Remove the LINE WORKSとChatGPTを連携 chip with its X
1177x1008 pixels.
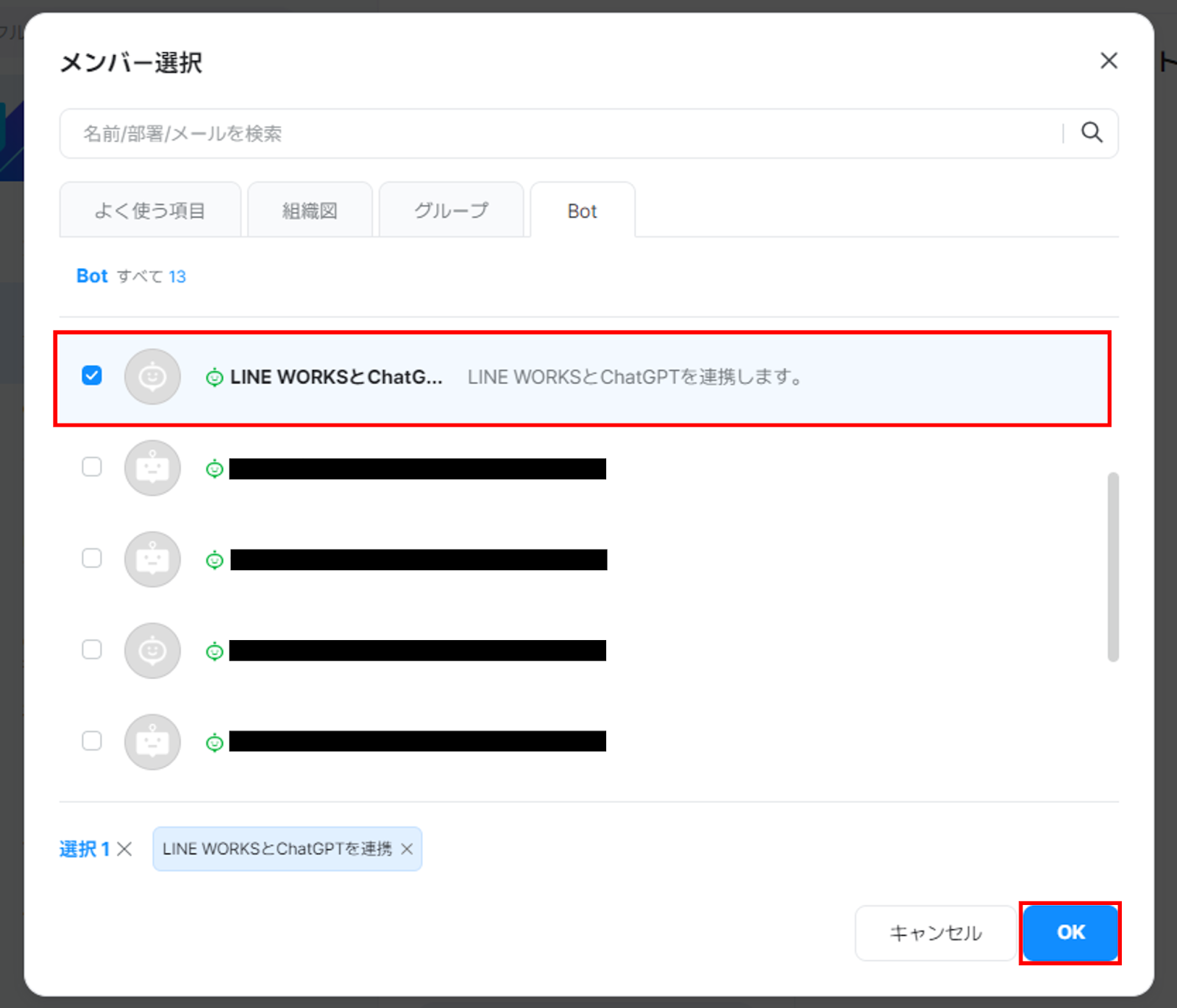(x=407, y=849)
